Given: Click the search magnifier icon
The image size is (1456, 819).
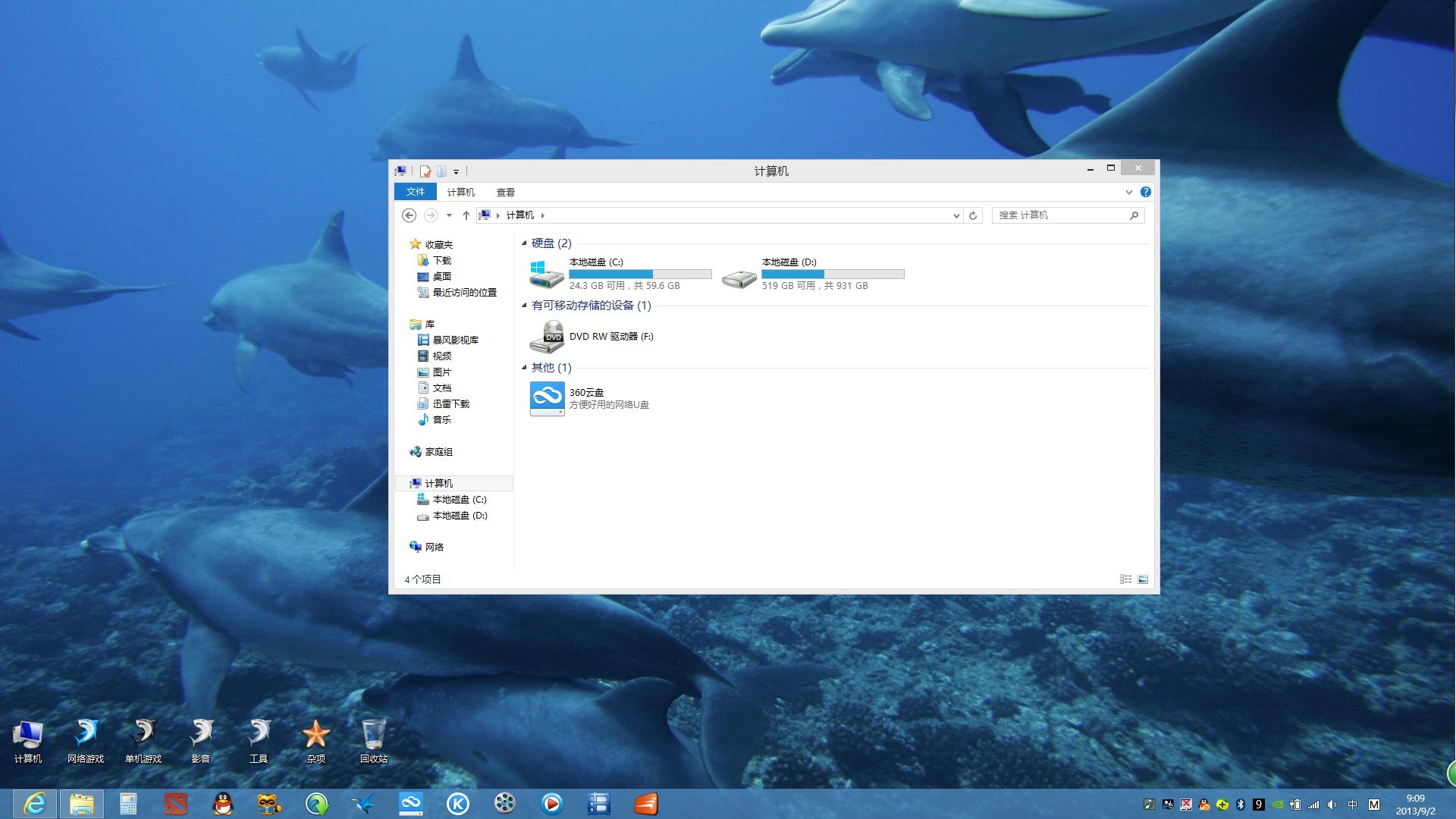Looking at the screenshot, I should (x=1134, y=215).
